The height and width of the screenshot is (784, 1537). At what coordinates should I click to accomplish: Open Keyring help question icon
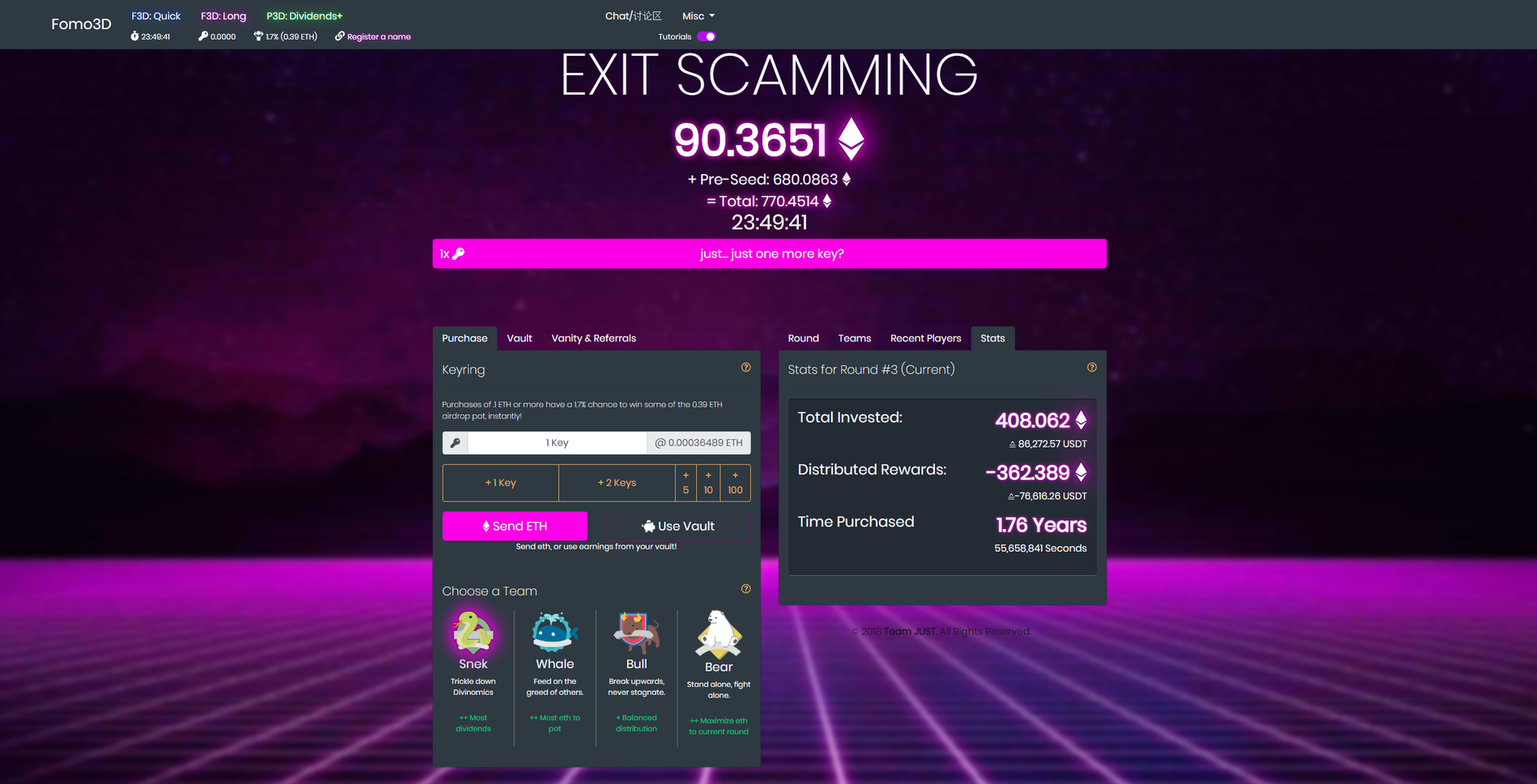746,367
